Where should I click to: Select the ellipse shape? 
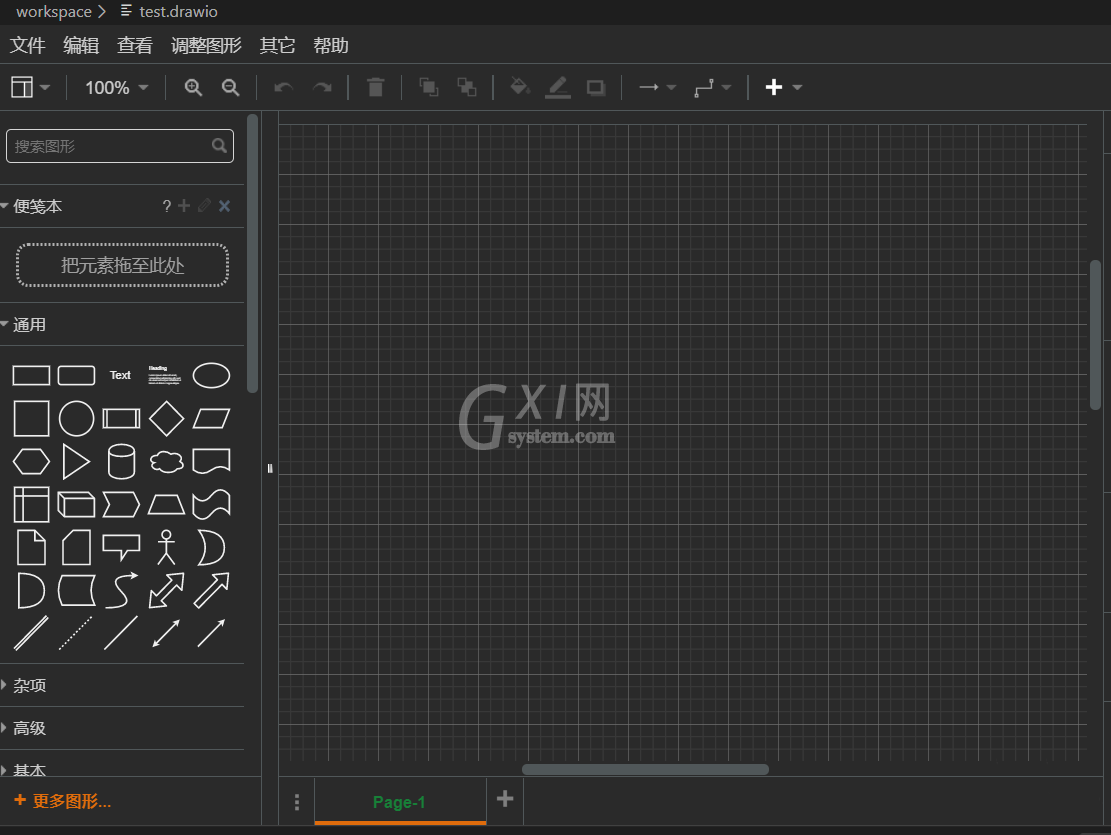tap(211, 376)
